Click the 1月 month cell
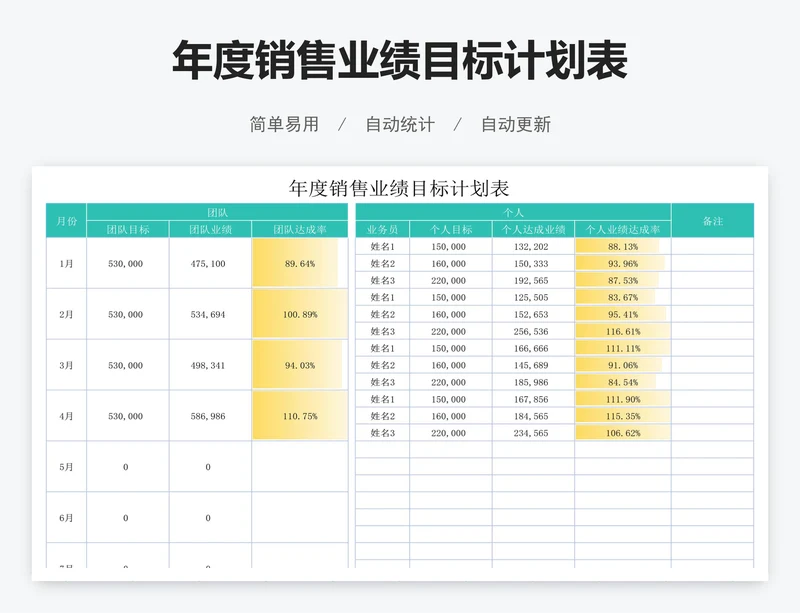Image resolution: width=800 pixels, height=613 pixels. (x=66, y=263)
